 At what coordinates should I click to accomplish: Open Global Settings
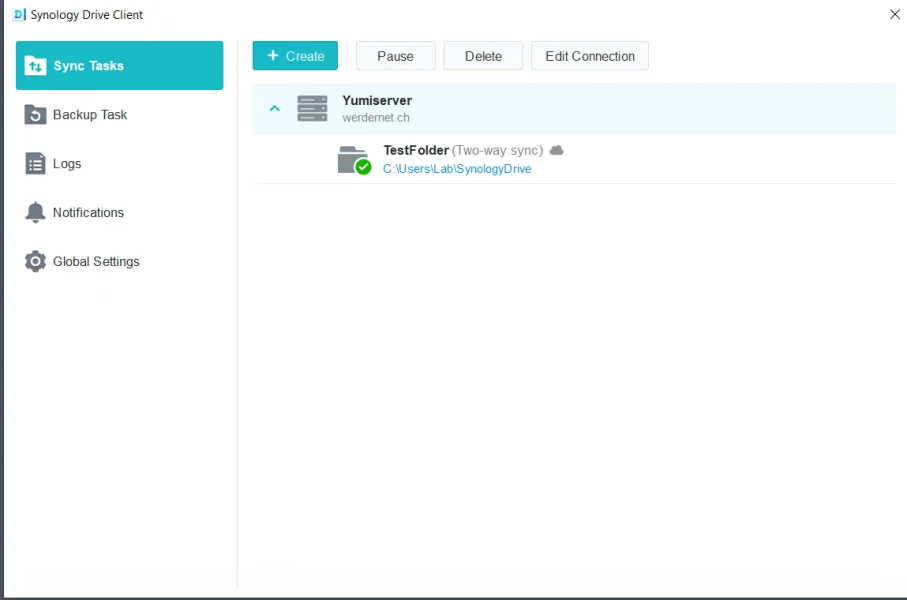(119, 262)
